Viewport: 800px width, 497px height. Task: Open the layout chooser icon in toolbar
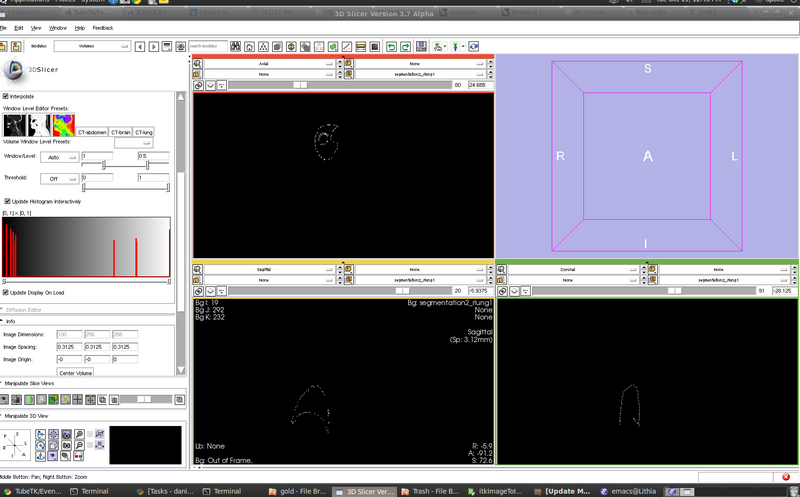click(421, 46)
